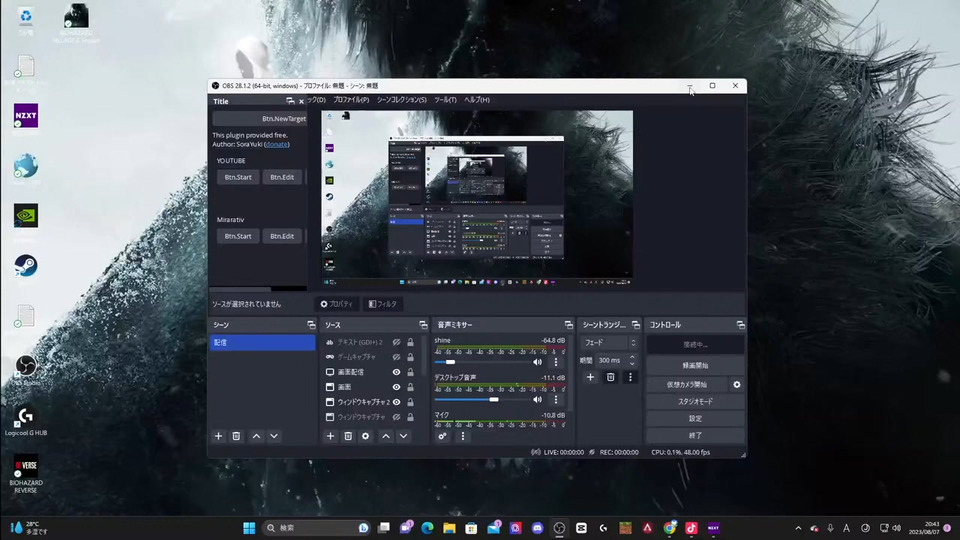960x540 pixels.
Task: Hide the 画面配信 source via eye icon
Action: (396, 372)
